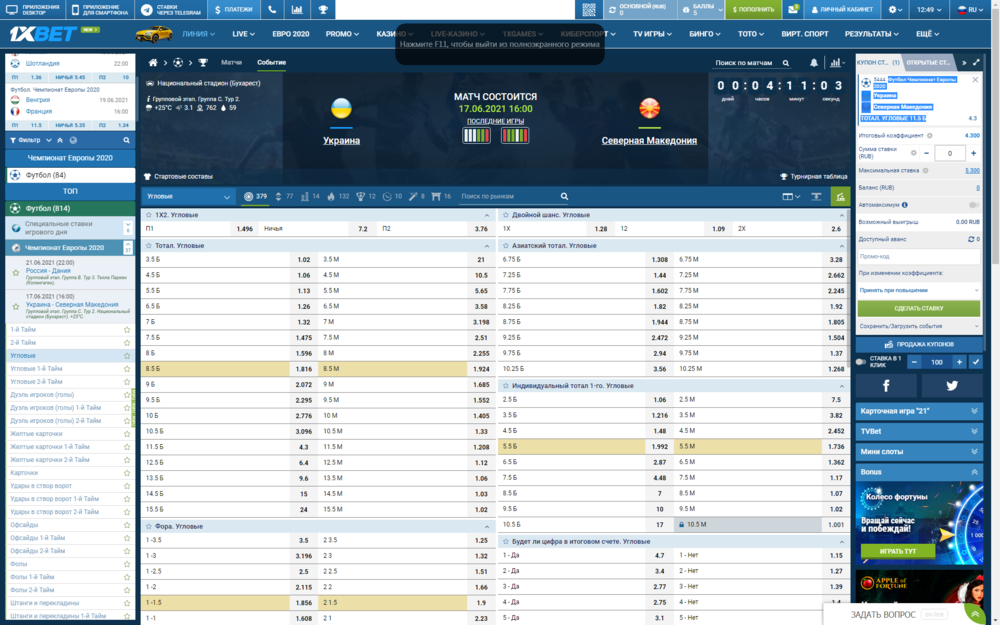Enable the one-click bet toggle
This screenshot has height=625, width=1000.
pos(861,362)
